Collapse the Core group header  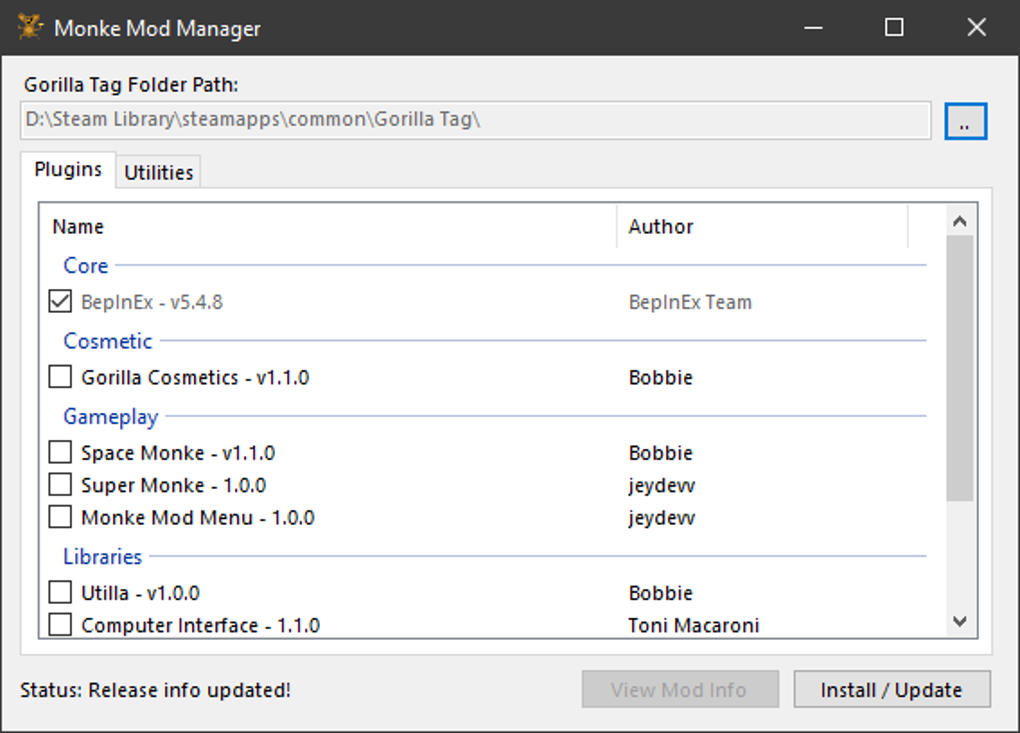(86, 266)
